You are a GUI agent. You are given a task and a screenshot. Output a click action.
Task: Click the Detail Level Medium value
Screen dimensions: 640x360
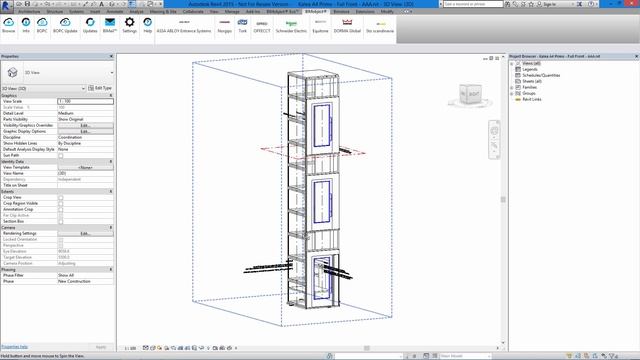coord(85,113)
